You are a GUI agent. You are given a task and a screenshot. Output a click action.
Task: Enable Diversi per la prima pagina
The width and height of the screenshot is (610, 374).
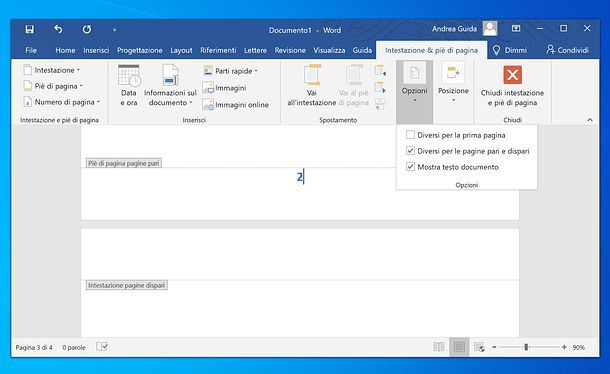click(x=410, y=135)
